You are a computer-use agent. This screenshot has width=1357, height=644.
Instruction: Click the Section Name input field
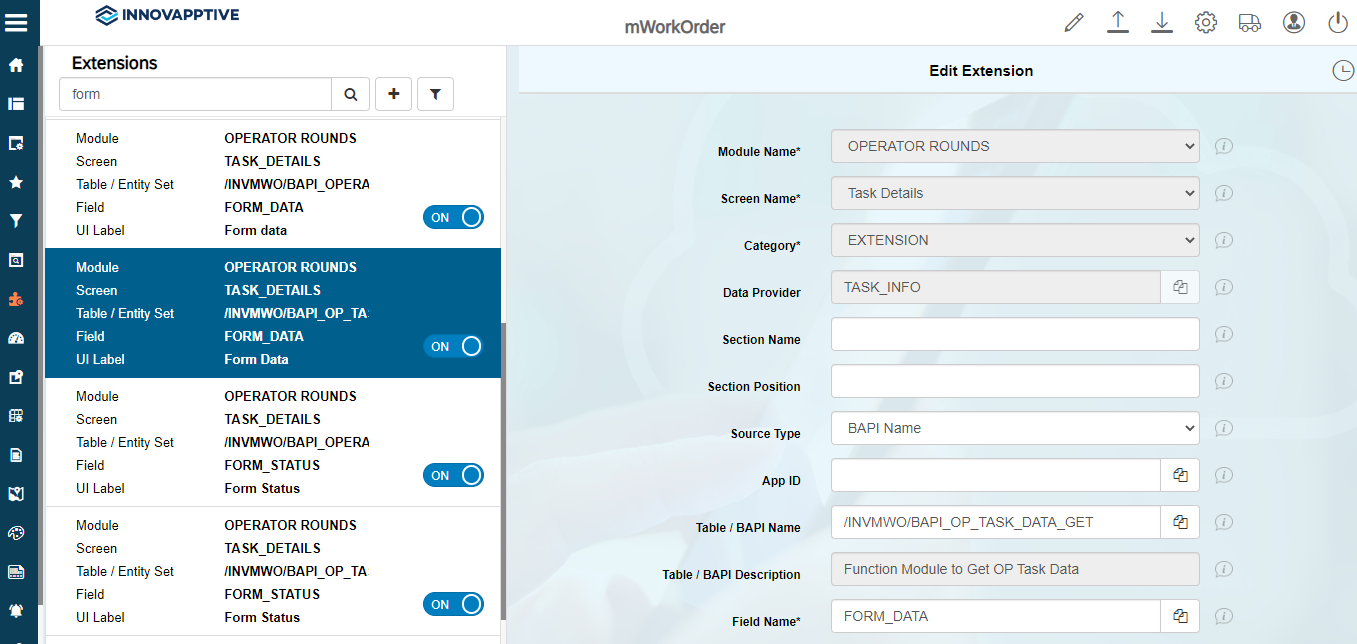(1015, 334)
